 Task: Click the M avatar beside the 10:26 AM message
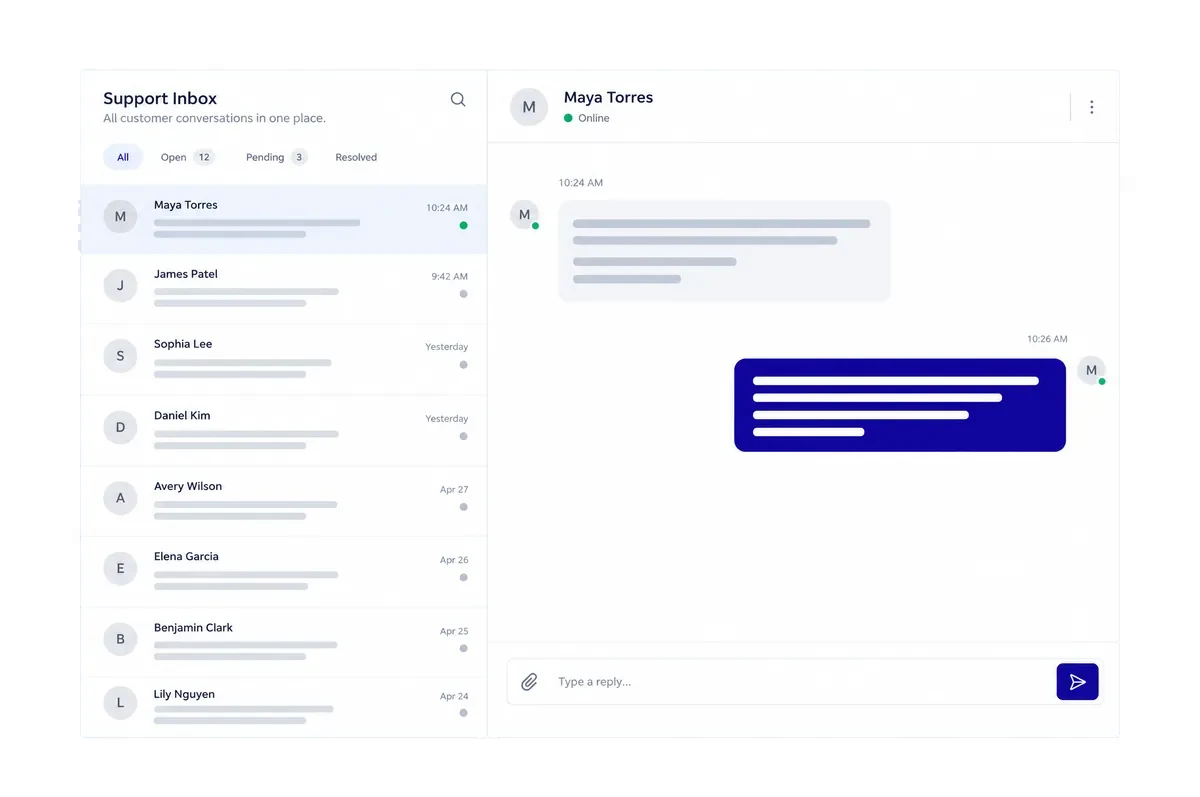pos(1091,370)
